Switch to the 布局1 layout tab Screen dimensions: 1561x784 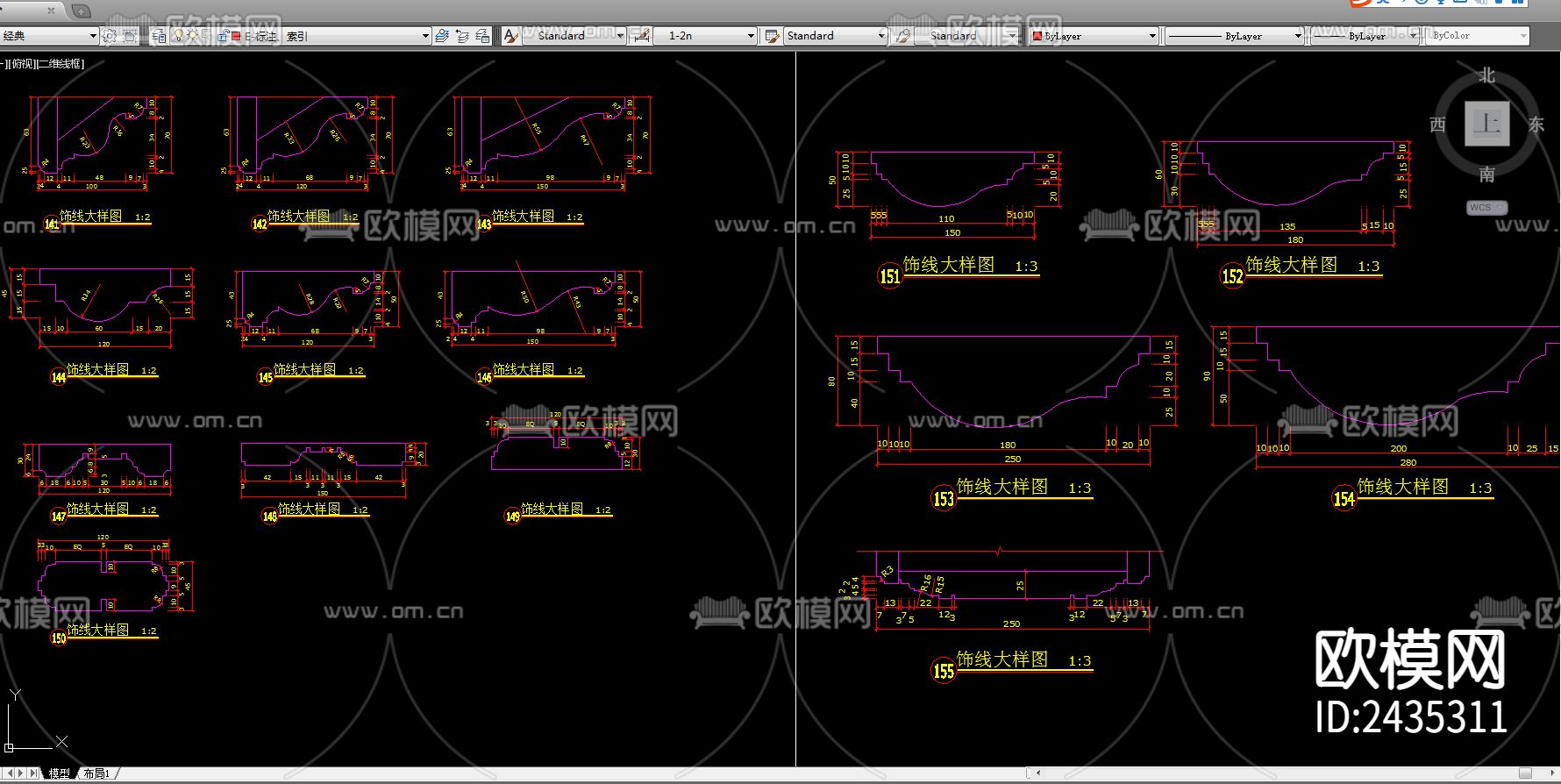click(x=96, y=773)
